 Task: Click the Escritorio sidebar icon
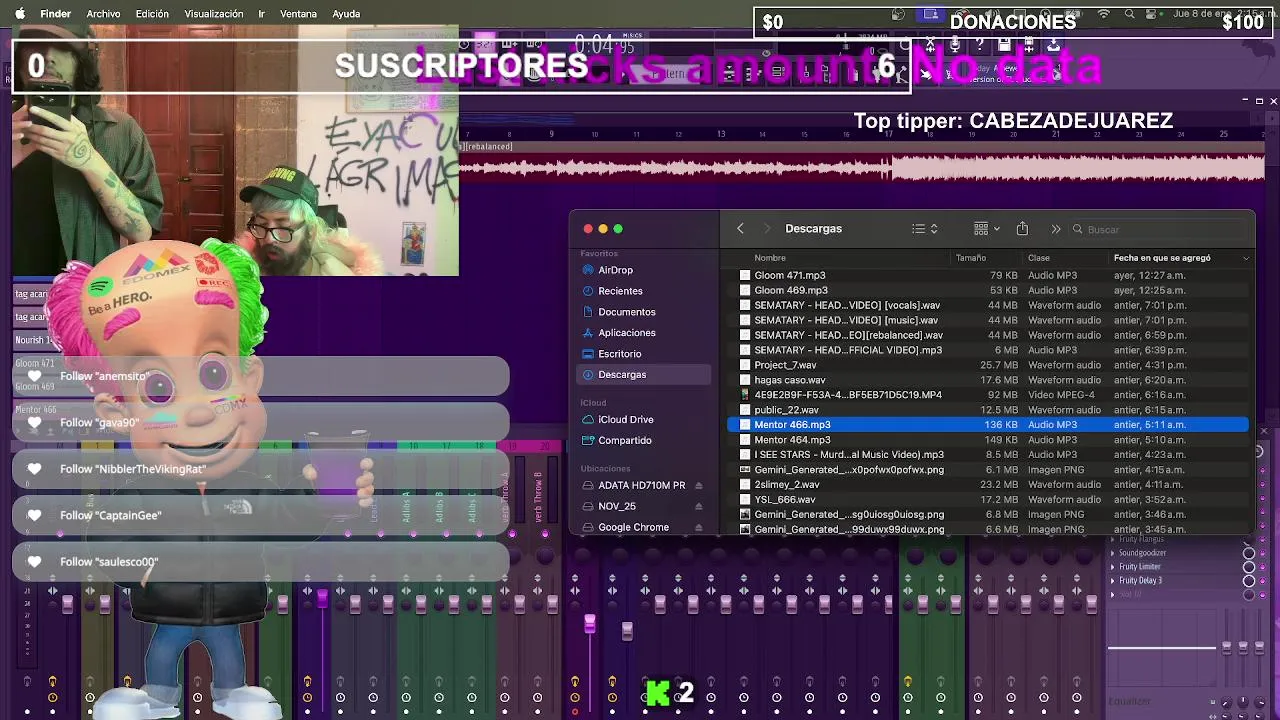(x=588, y=354)
